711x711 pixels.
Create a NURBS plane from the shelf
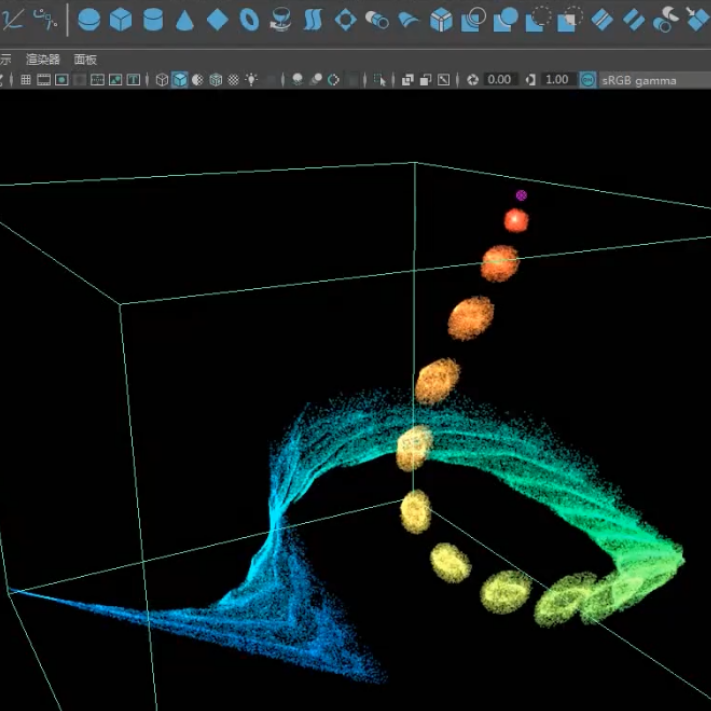click(x=217, y=20)
